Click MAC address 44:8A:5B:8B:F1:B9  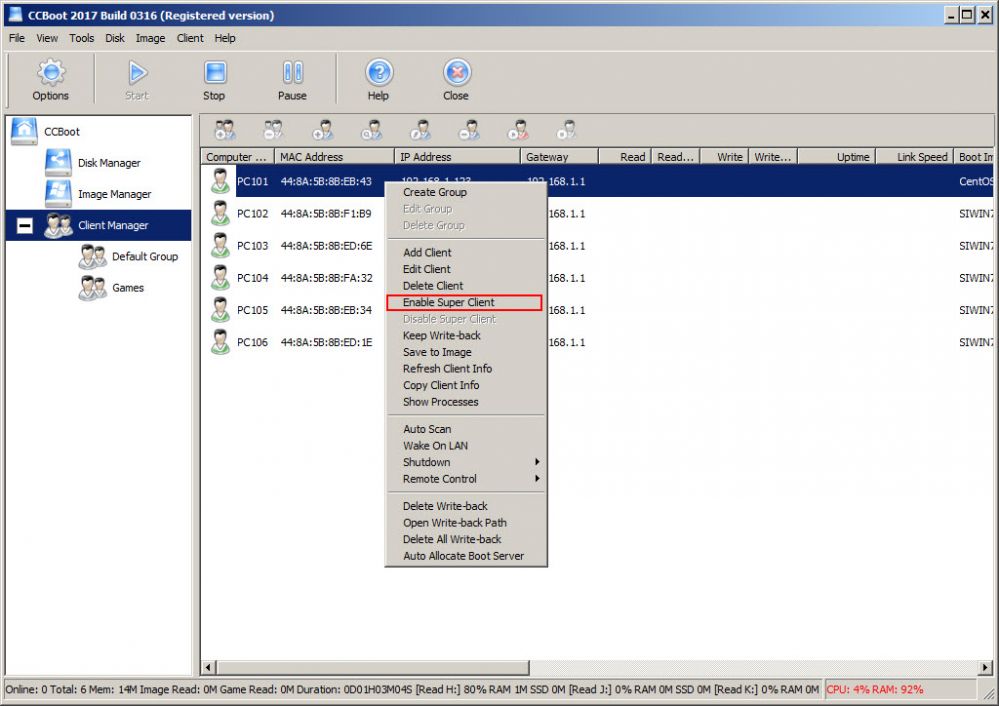326,213
